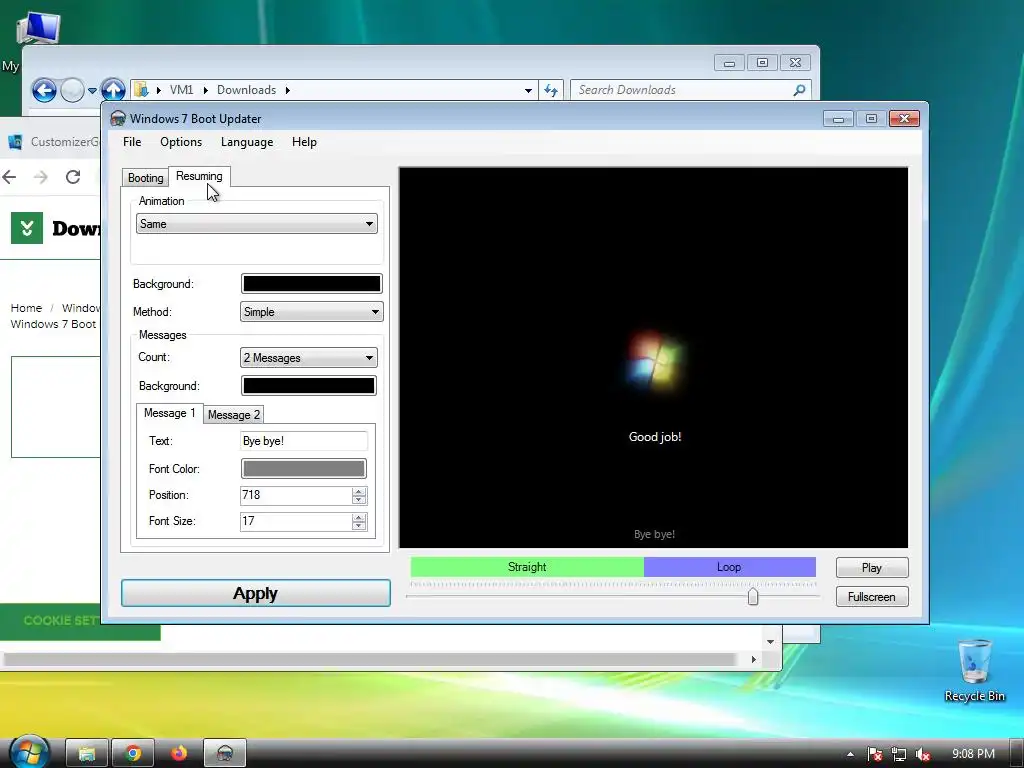The width and height of the screenshot is (1024, 768).
Task: Click the Play button
Action: (x=872, y=568)
